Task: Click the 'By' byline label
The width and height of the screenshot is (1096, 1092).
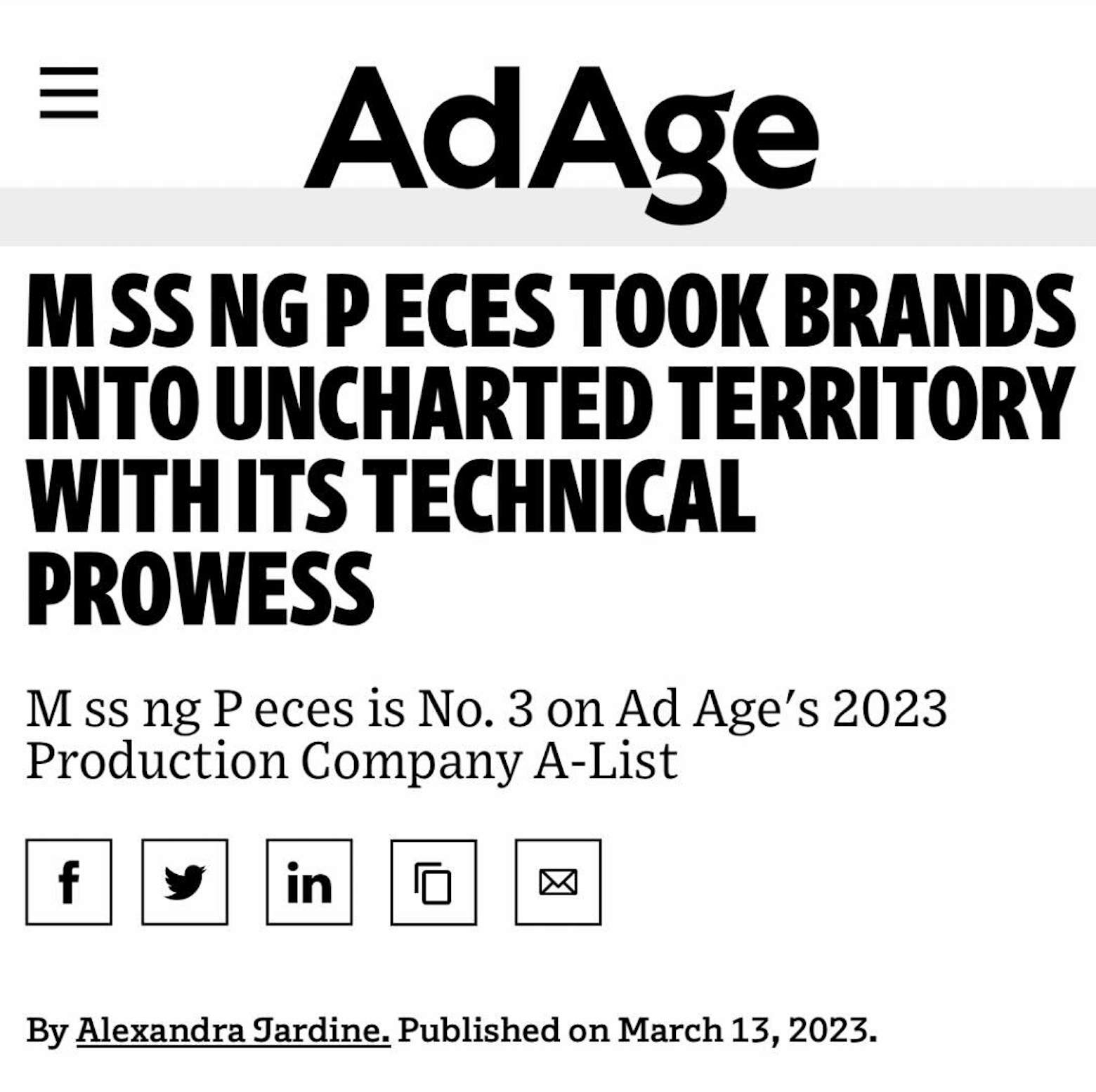Action: (x=46, y=1031)
